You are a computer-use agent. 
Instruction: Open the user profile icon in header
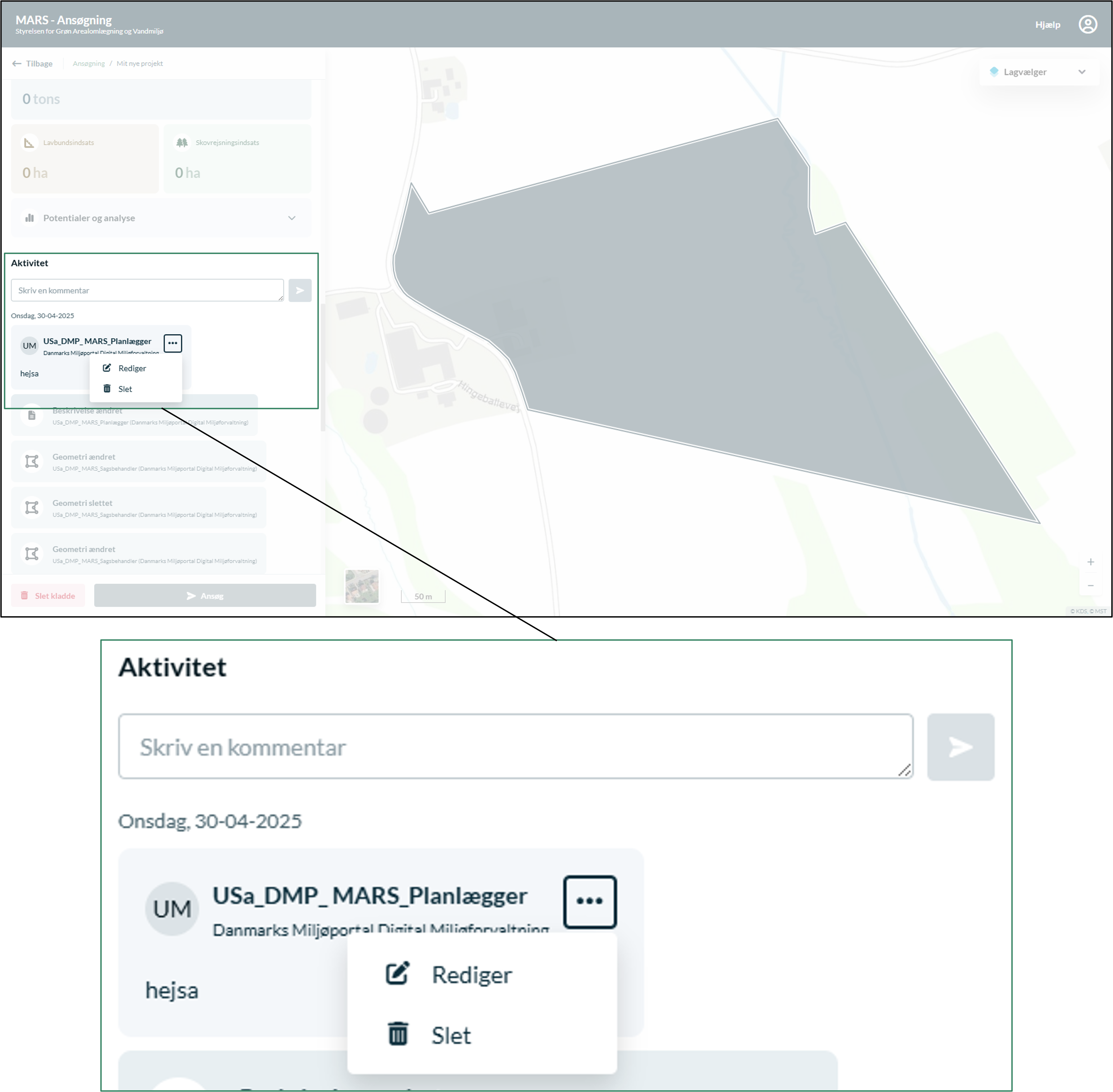click(1087, 25)
